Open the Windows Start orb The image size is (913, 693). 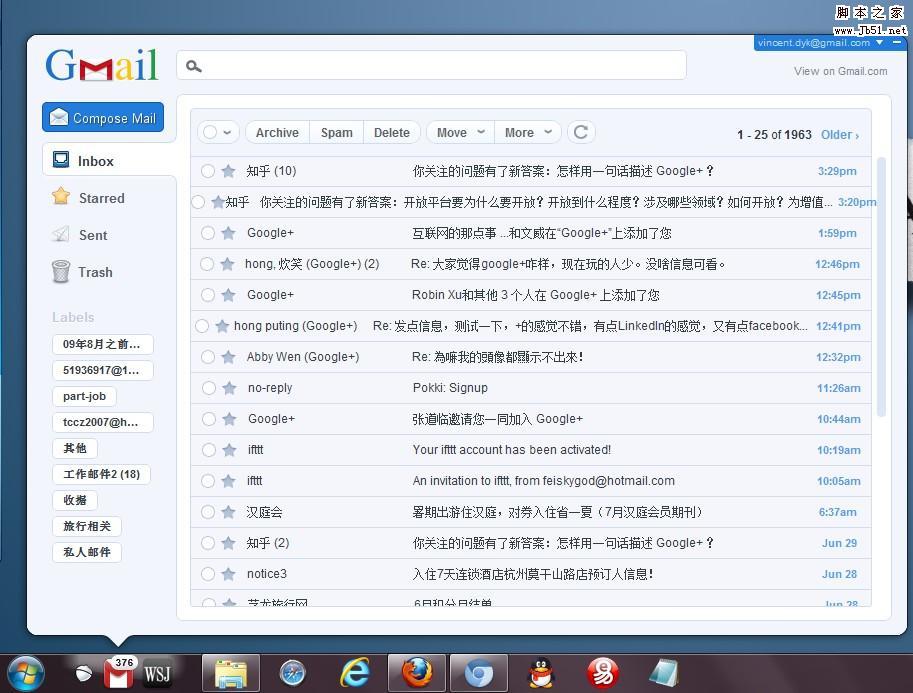click(24, 674)
